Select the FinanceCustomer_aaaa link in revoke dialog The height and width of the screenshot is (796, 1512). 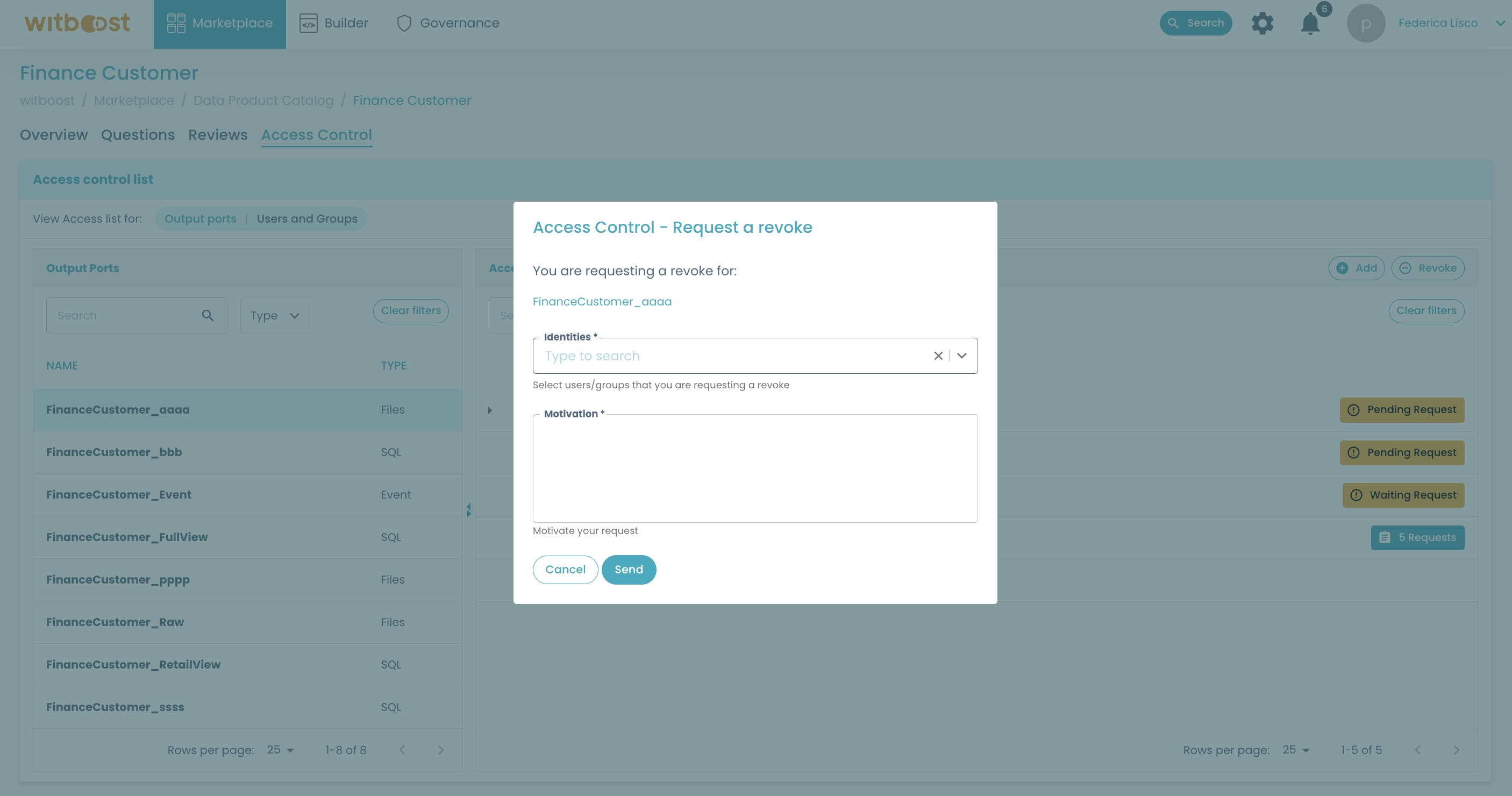point(601,301)
